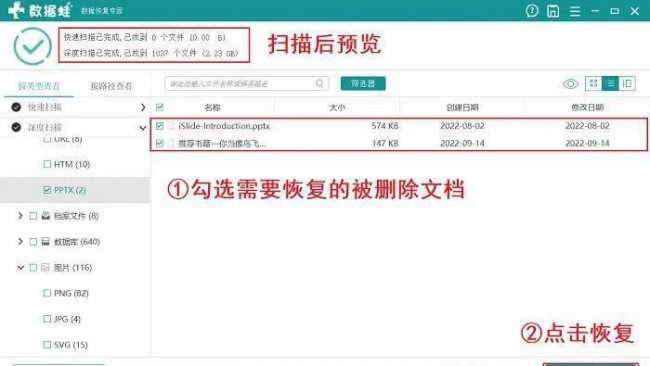Check the SVG (15) checkbox
Image resolution: width=650 pixels, height=366 pixels.
coord(47,344)
